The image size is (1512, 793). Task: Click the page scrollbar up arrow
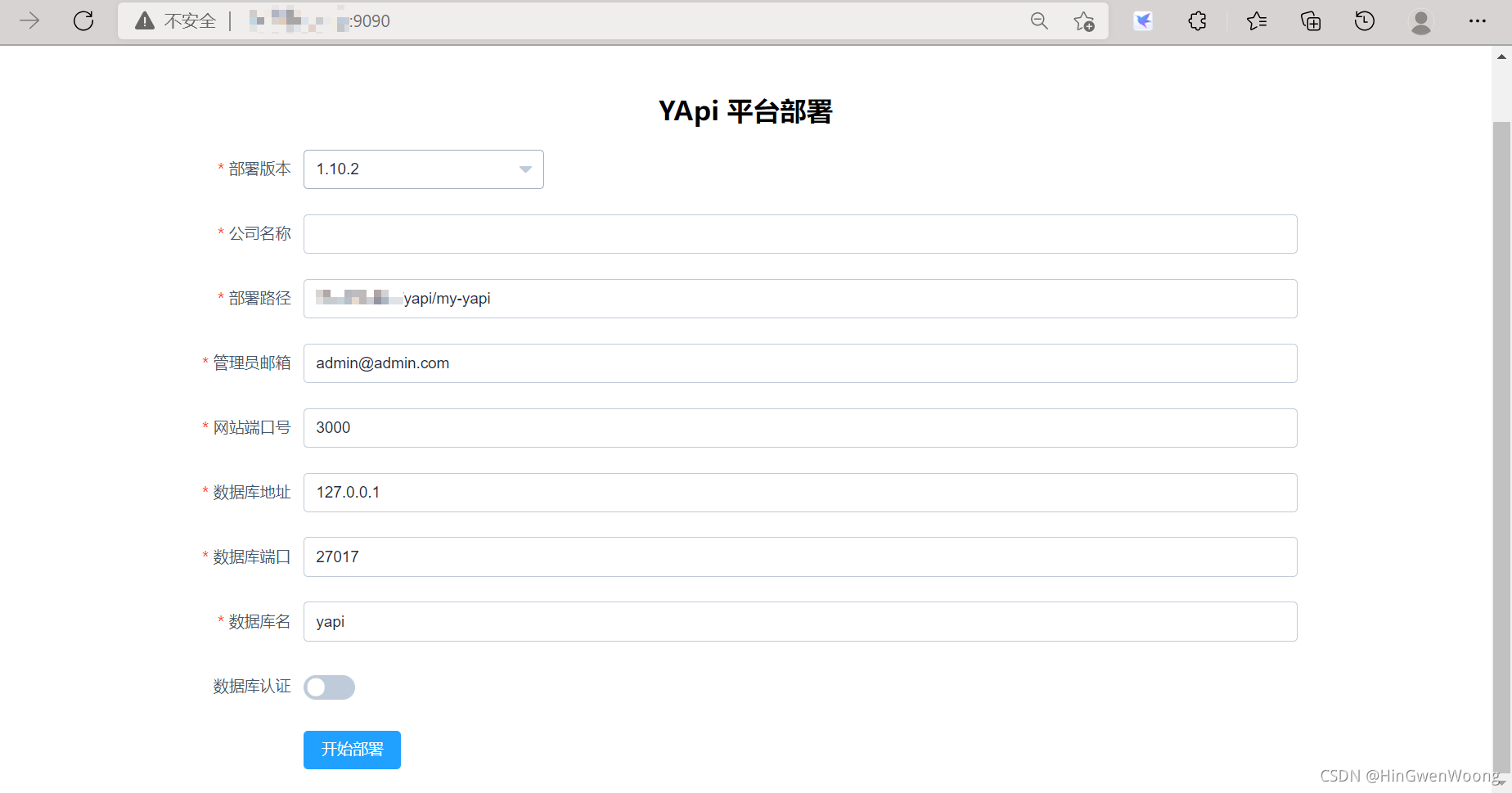click(x=1501, y=56)
